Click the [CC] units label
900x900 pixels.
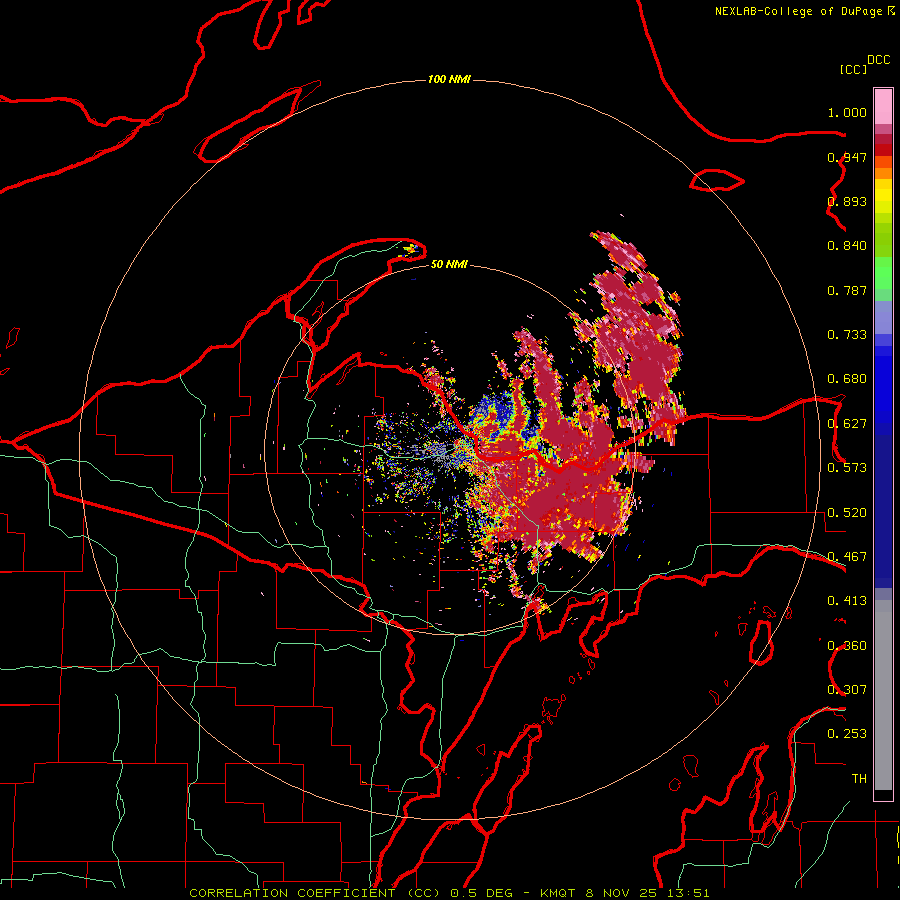click(853, 69)
